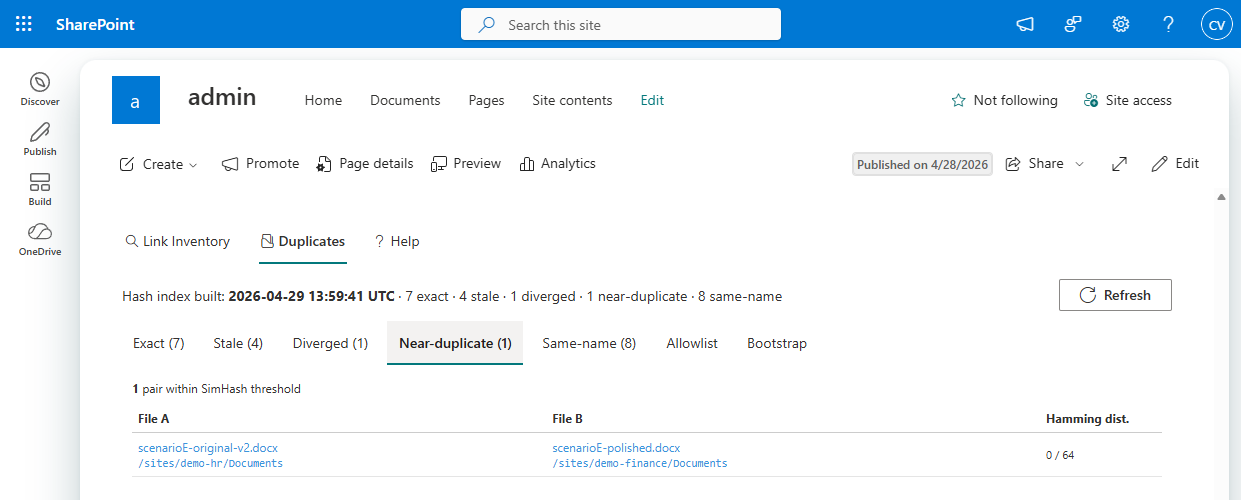Go to Home in site navigation
The height and width of the screenshot is (500, 1241).
point(323,100)
